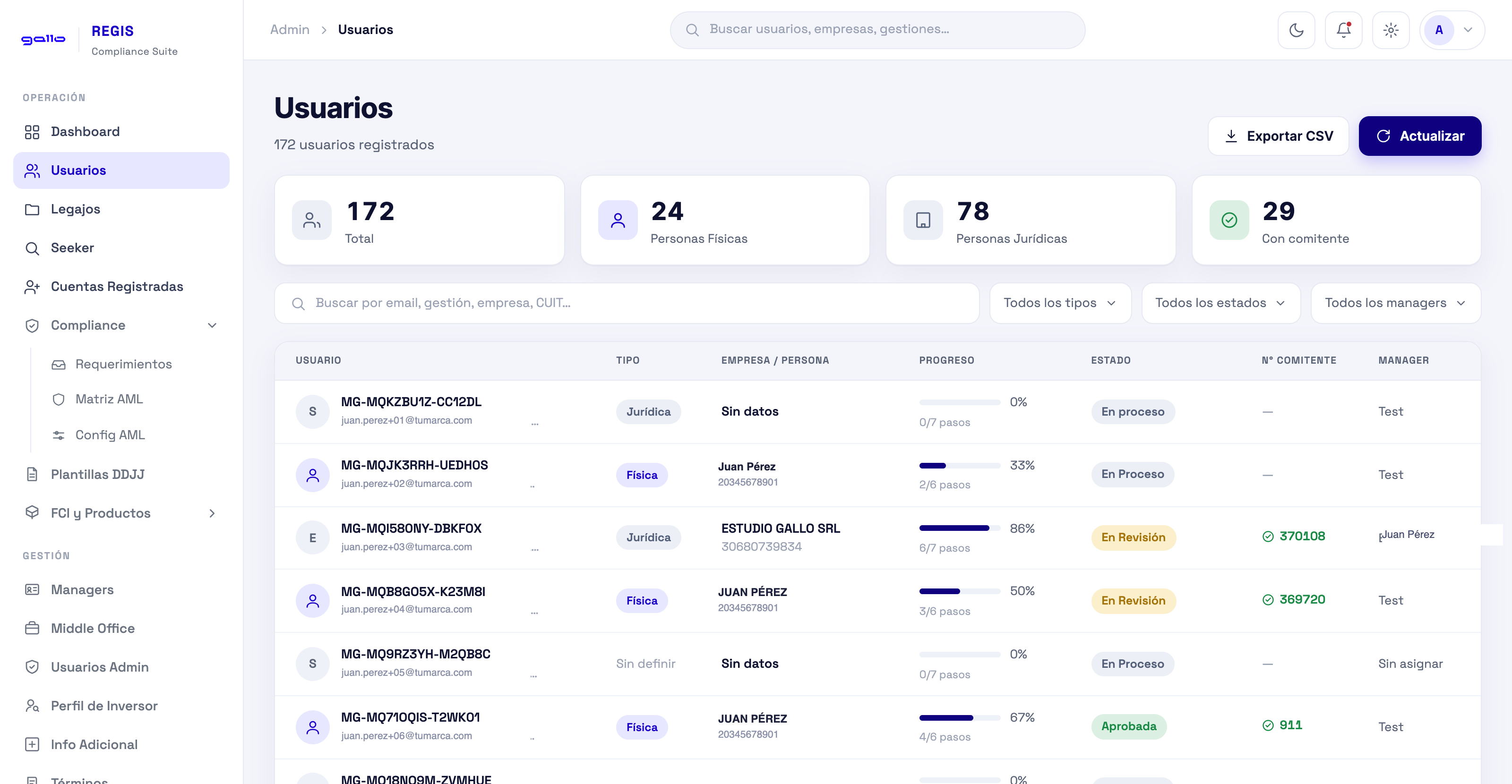The image size is (1512, 784).
Task: Click the 86% progress bar for ESTUDIO GALLO SRL
Action: coord(959,528)
